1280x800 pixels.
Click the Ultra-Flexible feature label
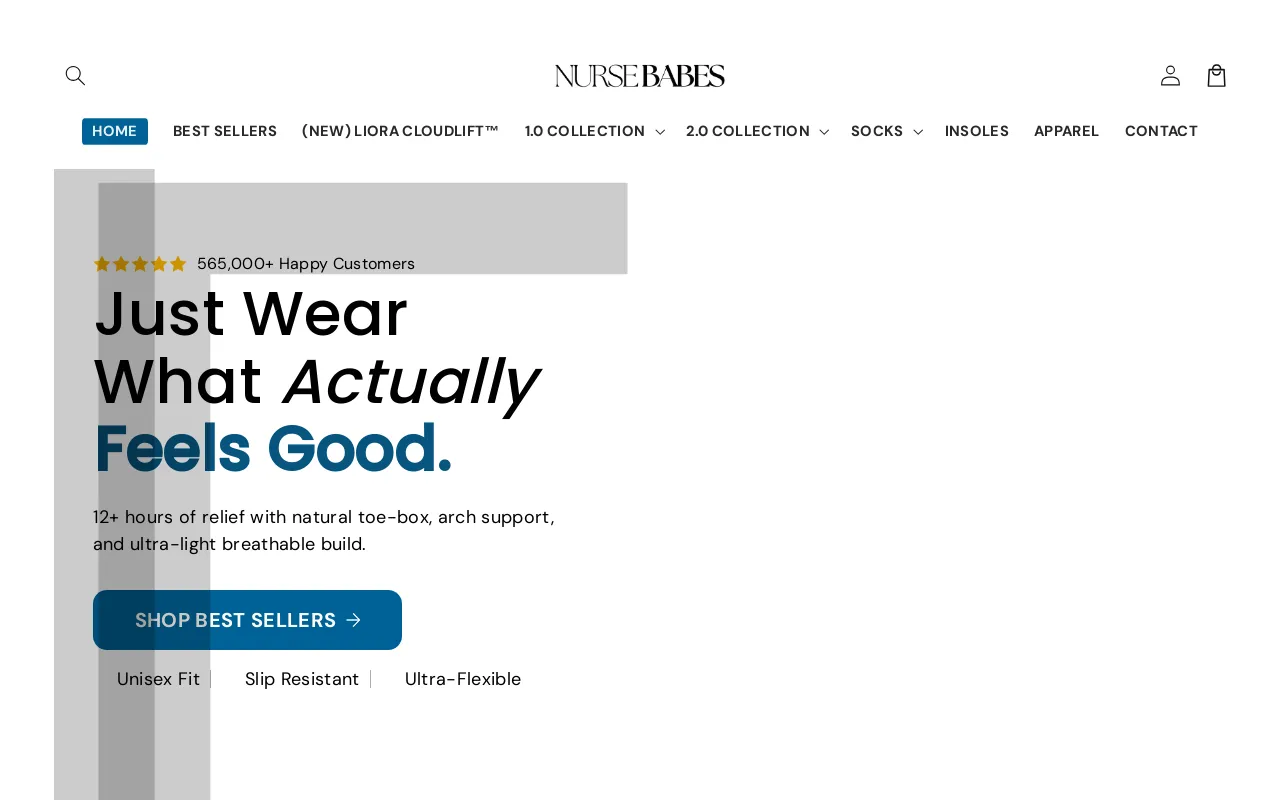click(x=463, y=679)
